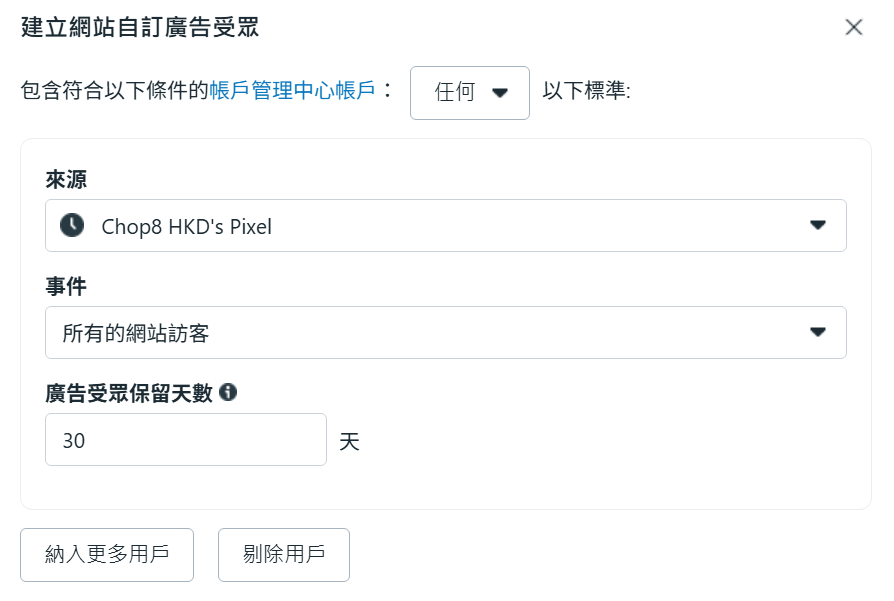Click the 事件 section label

coord(66,287)
